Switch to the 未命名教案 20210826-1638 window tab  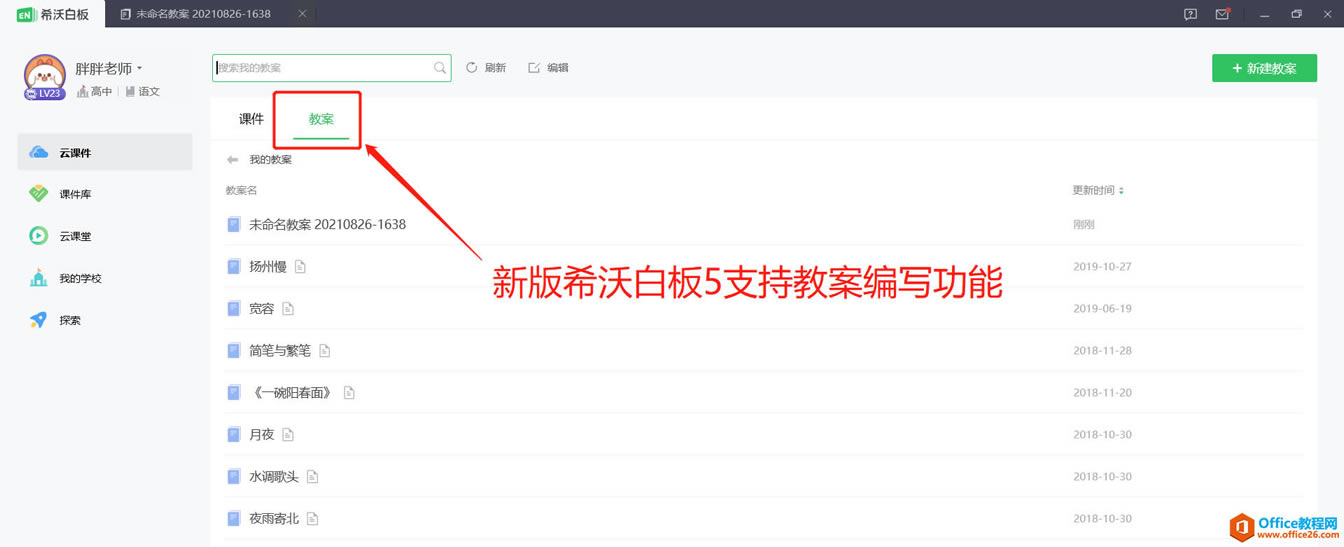(x=195, y=14)
